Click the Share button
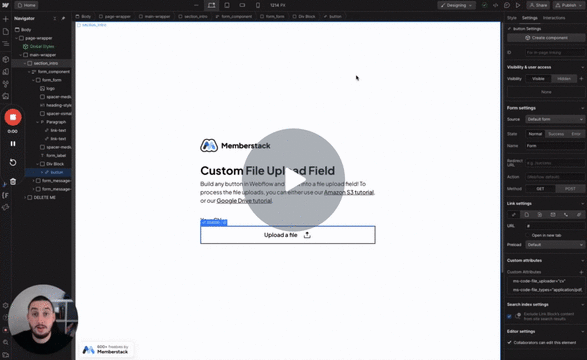The image size is (587, 360). pos(538,5)
